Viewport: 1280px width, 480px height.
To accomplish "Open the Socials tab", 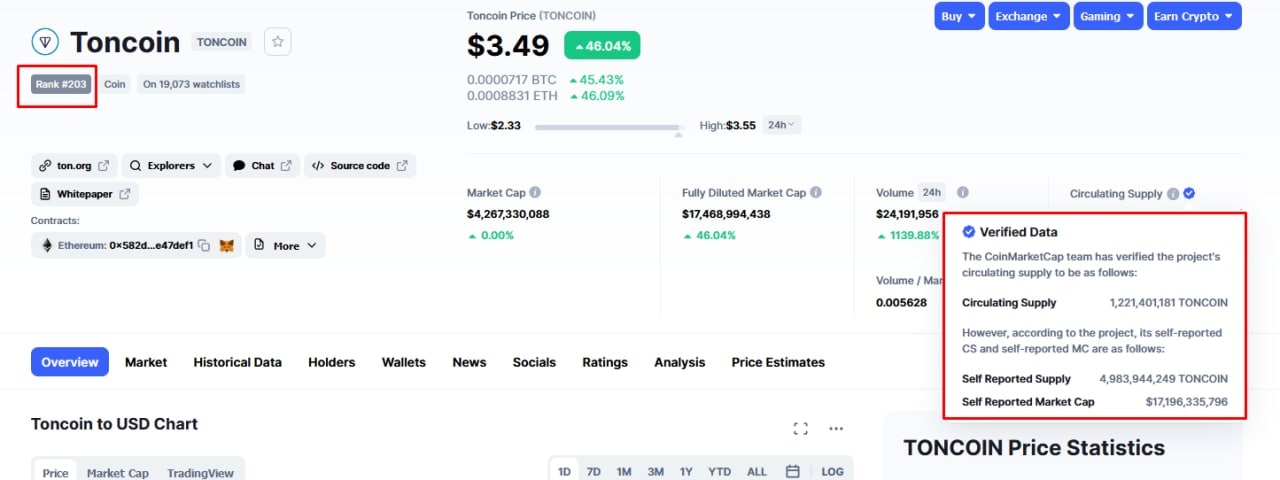I will coord(534,362).
